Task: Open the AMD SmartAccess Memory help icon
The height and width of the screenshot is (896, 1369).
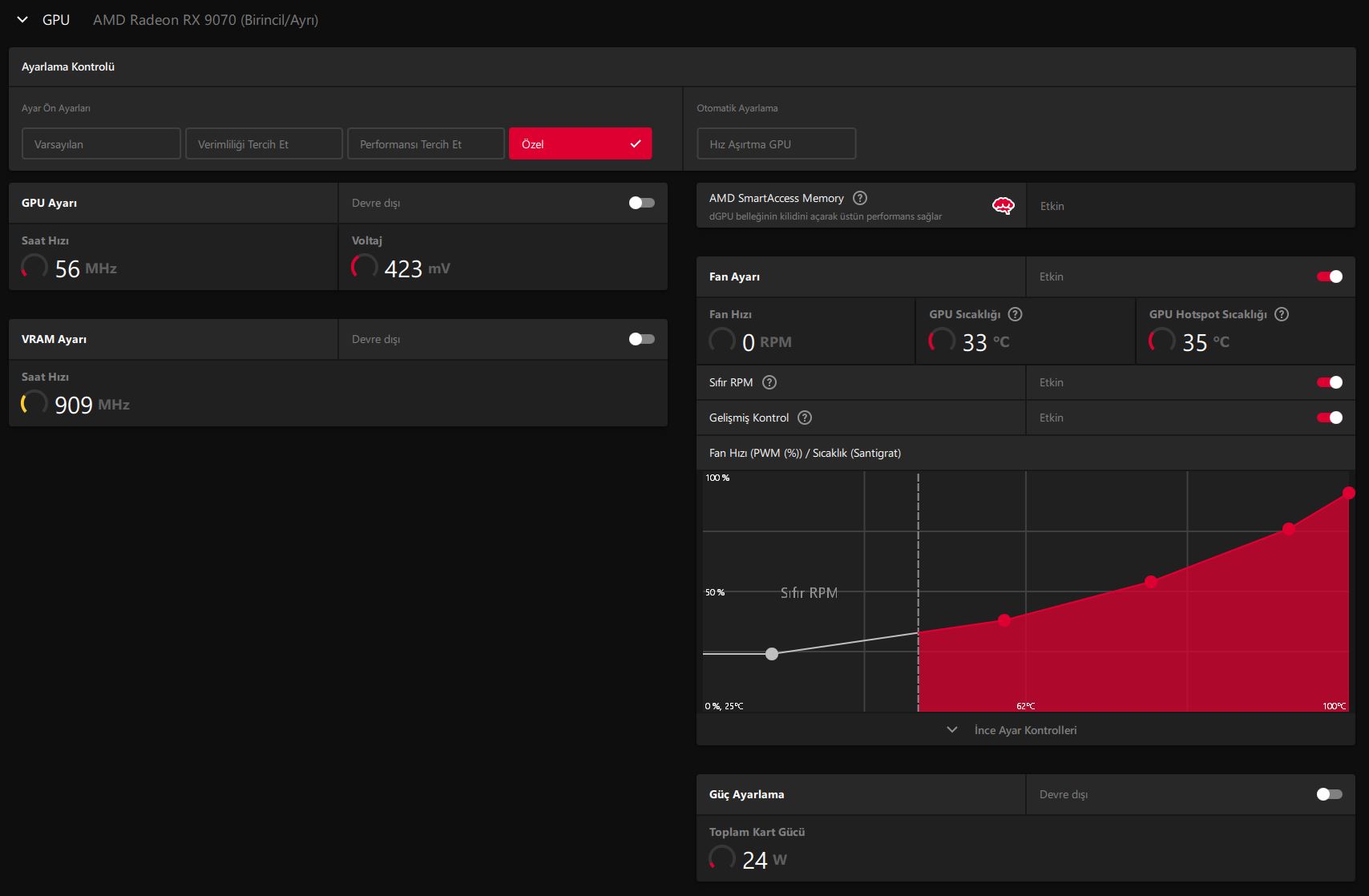Action: pyautogui.click(x=860, y=198)
